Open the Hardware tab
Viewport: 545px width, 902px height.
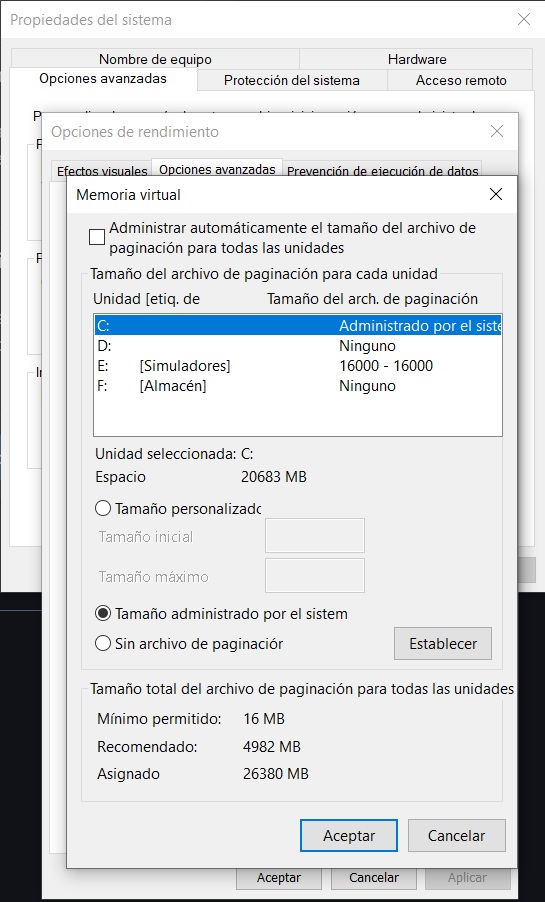[x=417, y=59]
